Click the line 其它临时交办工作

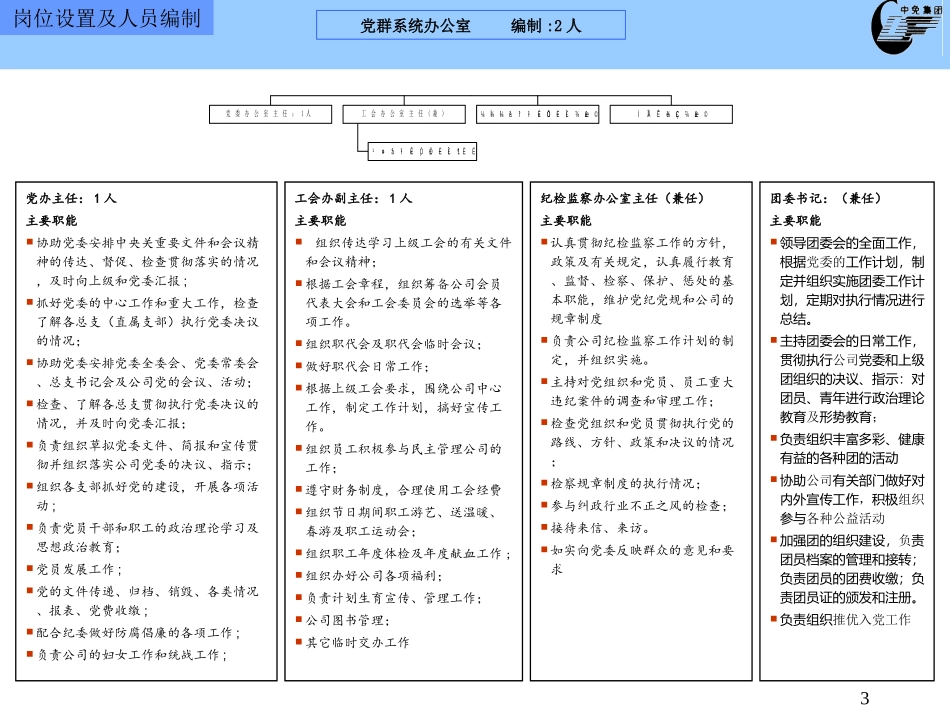pyautogui.click(x=353, y=643)
